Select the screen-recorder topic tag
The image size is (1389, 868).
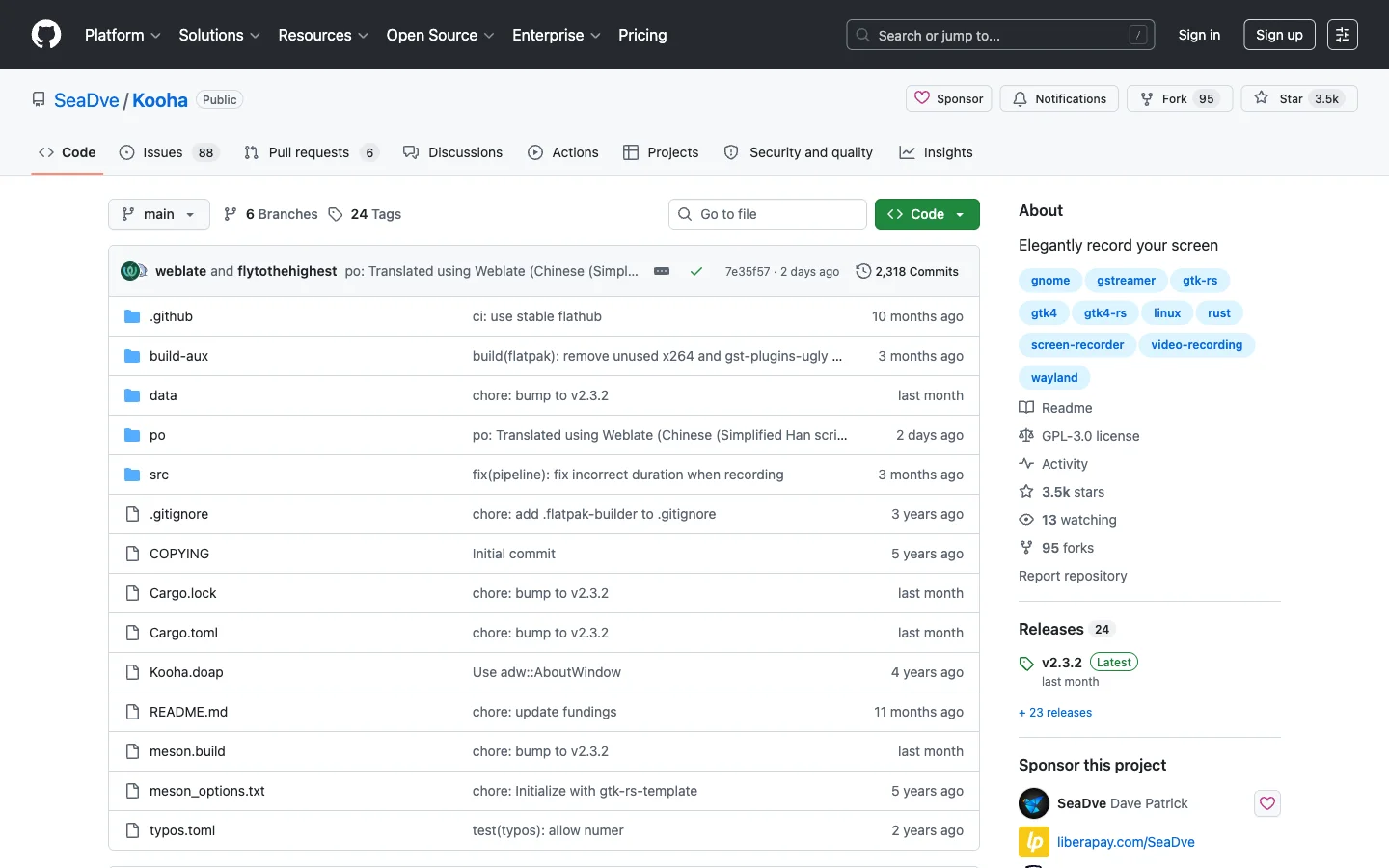pos(1077,345)
